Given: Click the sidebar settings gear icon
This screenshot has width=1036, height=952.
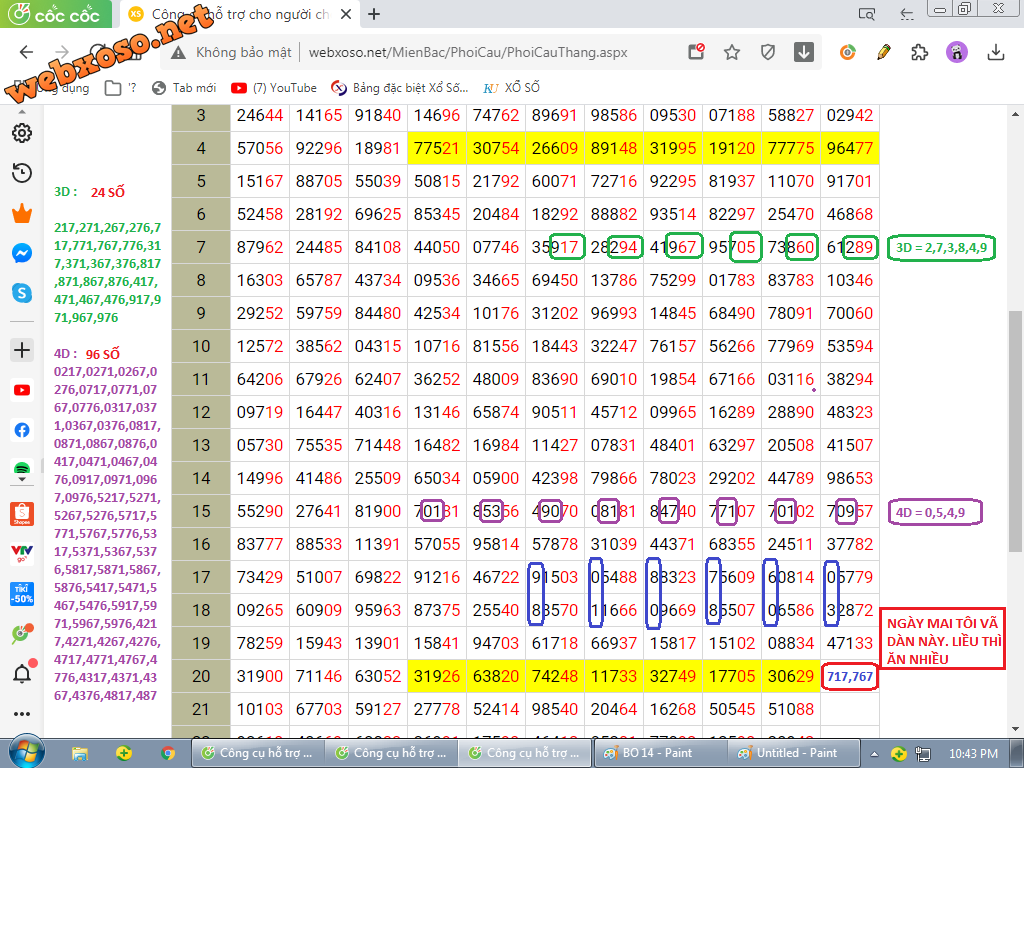Looking at the screenshot, I should point(21,134).
